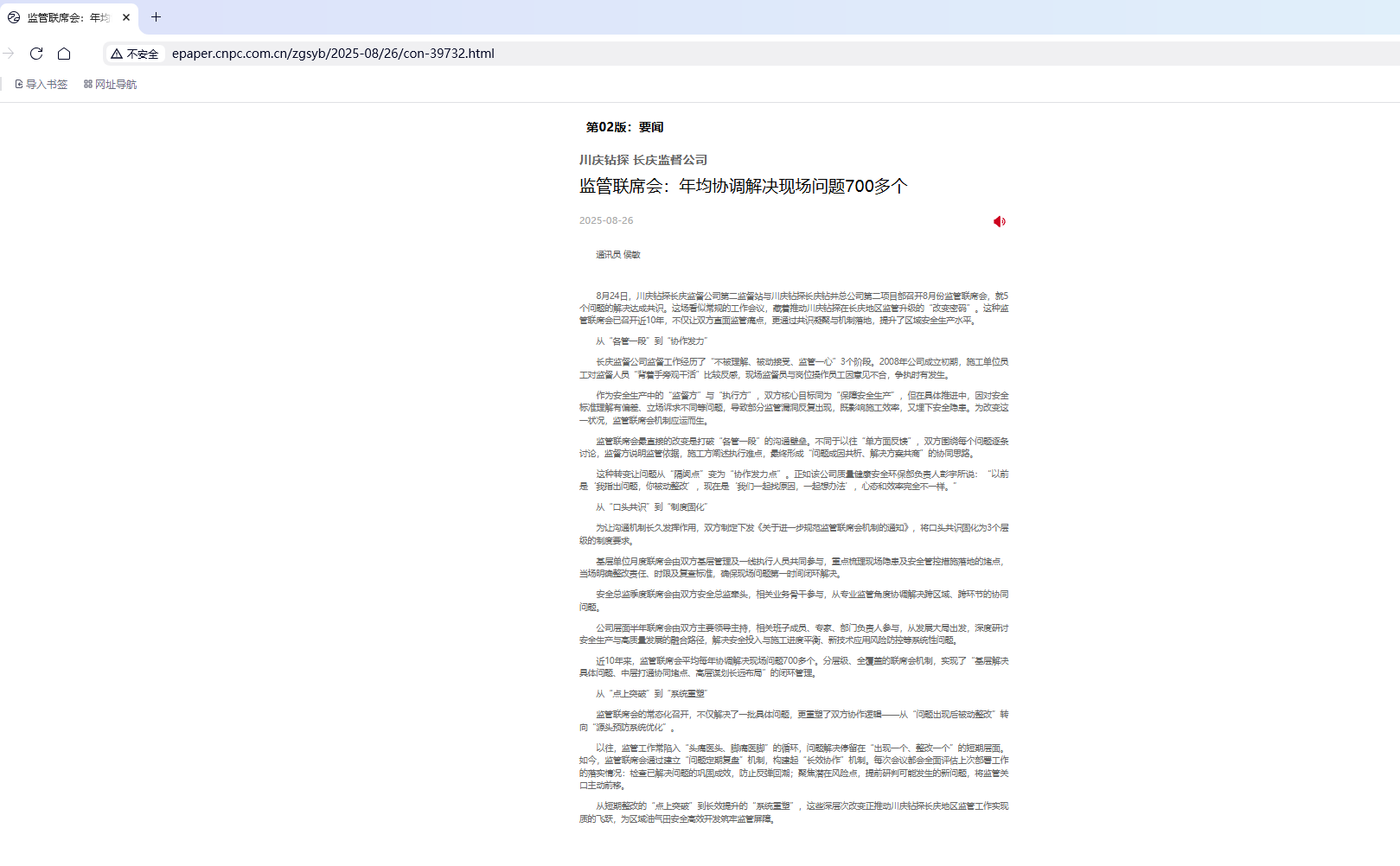This screenshot has height=866, width=1400.
Task: Click the warning triangle beside 不安全
Action: coord(117,54)
